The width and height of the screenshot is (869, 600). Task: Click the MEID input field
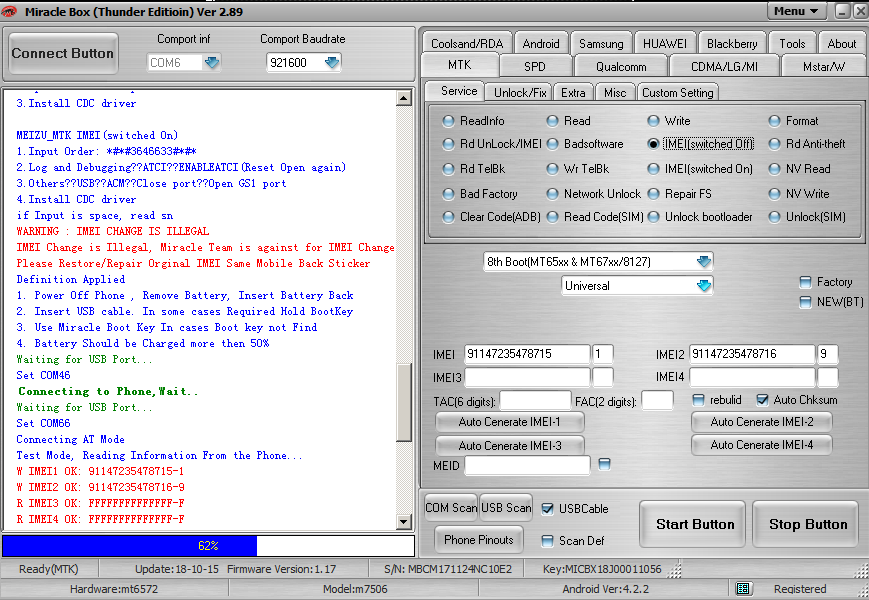click(x=527, y=465)
